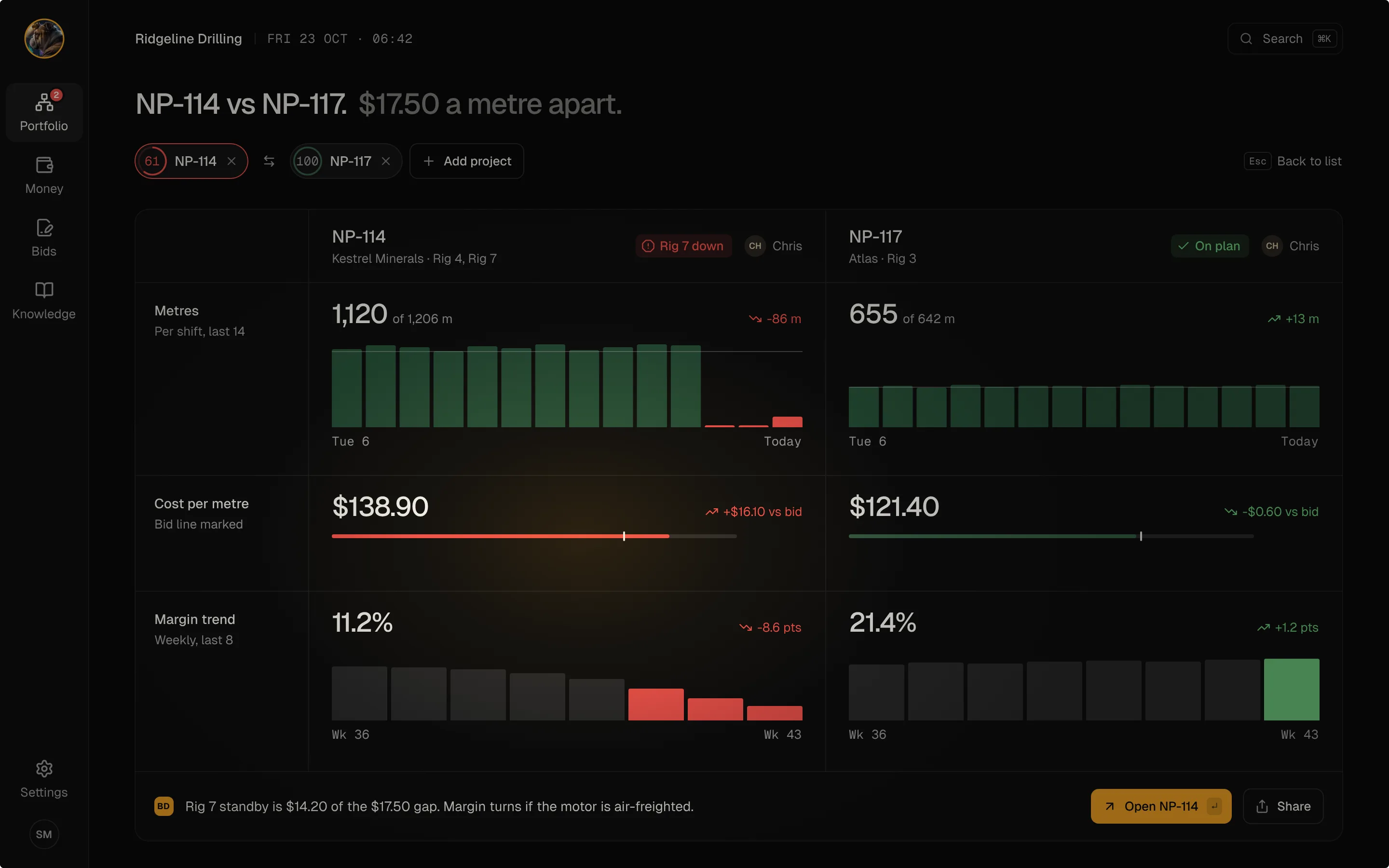Viewport: 1389px width, 868px height.
Task: Click the $138.90 cost value
Action: 381,506
